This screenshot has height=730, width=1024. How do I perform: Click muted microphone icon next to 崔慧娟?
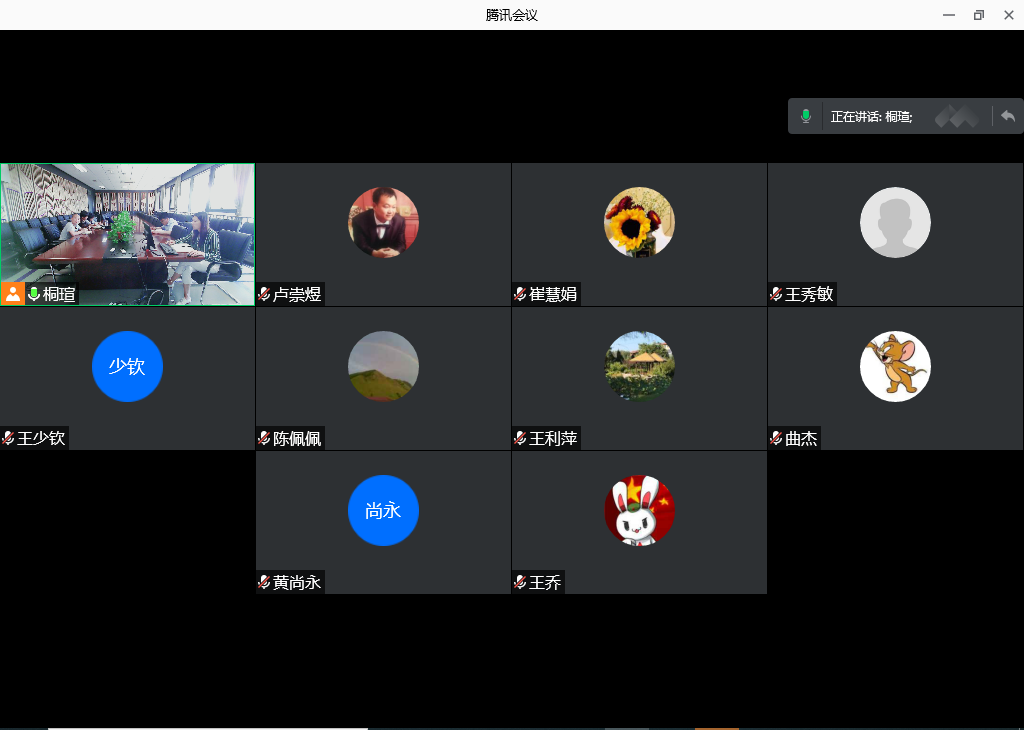tap(520, 294)
